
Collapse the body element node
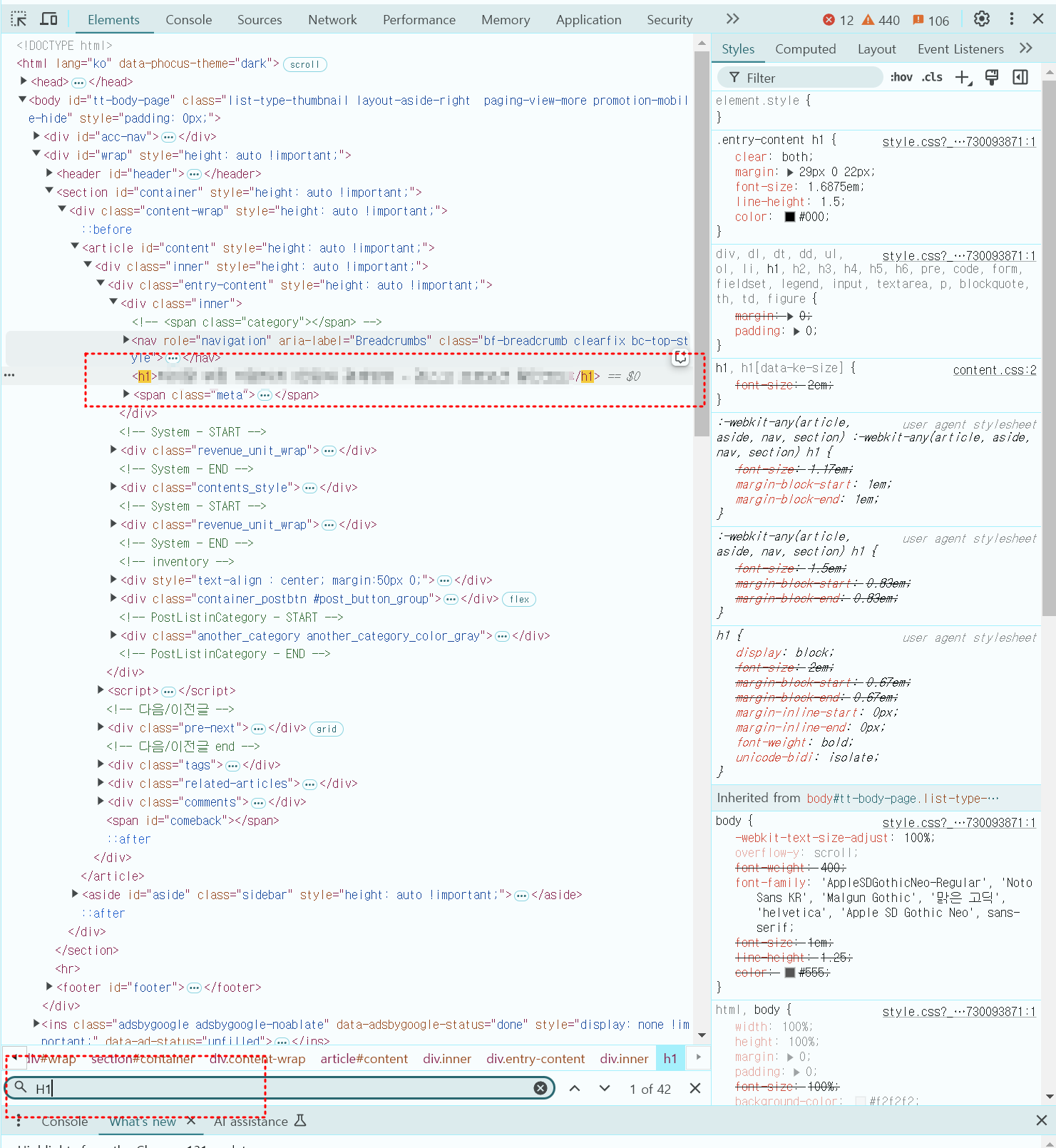pyautogui.click(x=22, y=100)
